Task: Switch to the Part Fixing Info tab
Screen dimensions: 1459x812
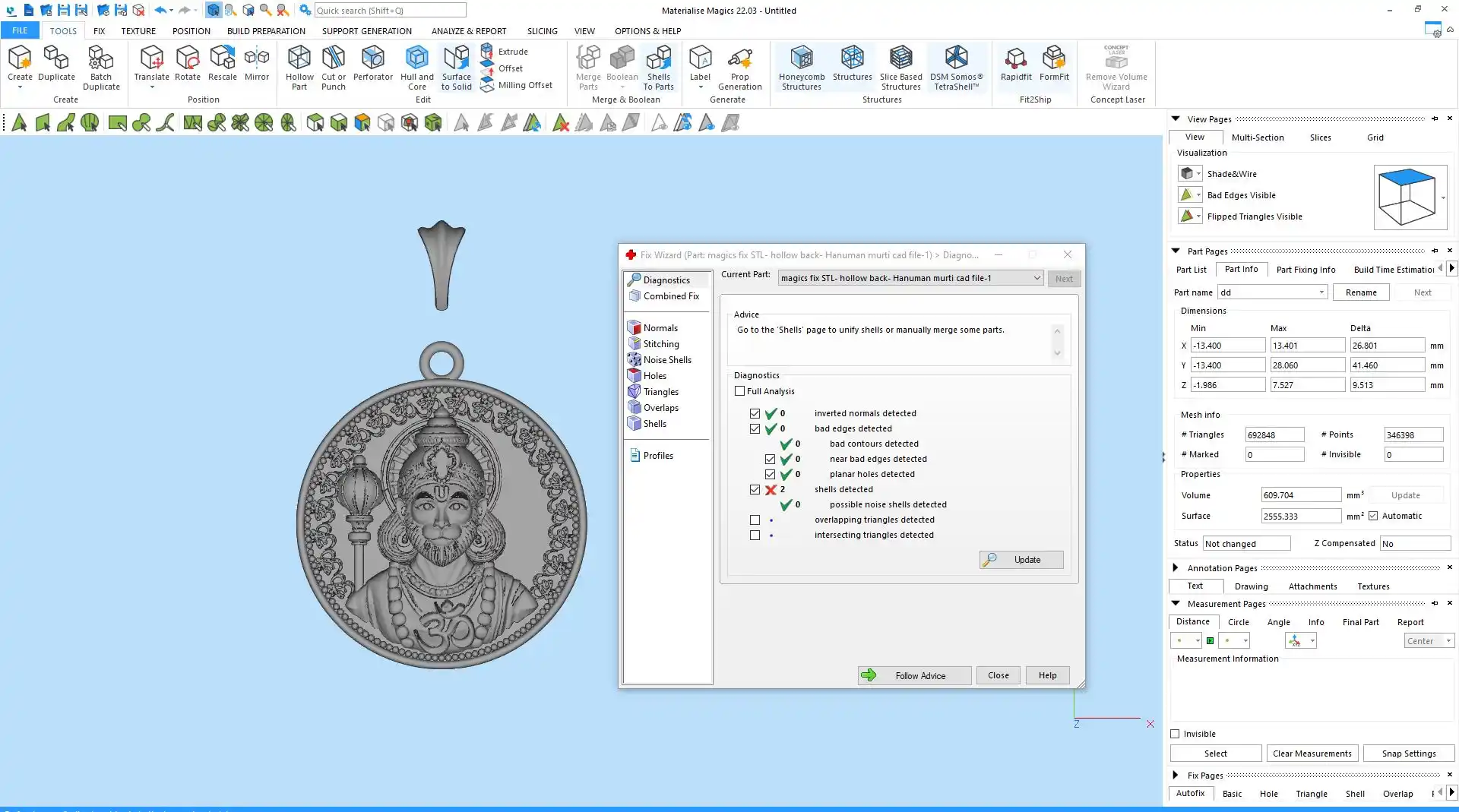Action: 1306,270
